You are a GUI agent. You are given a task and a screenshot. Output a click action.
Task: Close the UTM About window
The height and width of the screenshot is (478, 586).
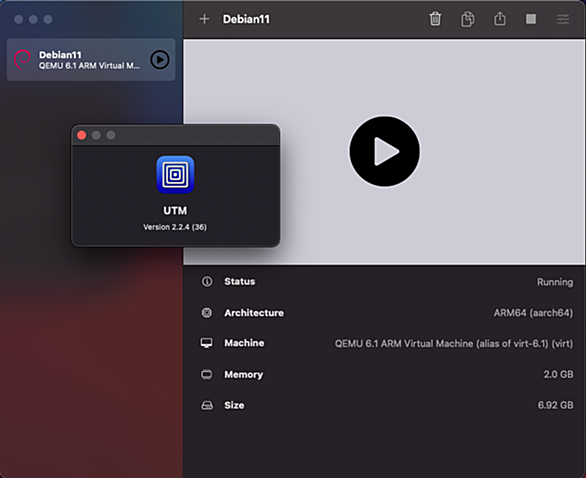tap(81, 135)
